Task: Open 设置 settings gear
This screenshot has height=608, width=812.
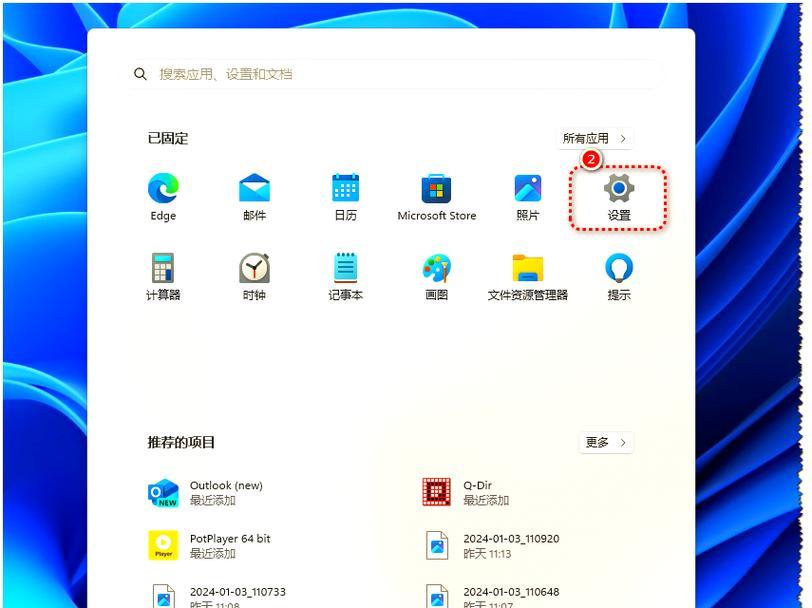Action: tap(619, 197)
